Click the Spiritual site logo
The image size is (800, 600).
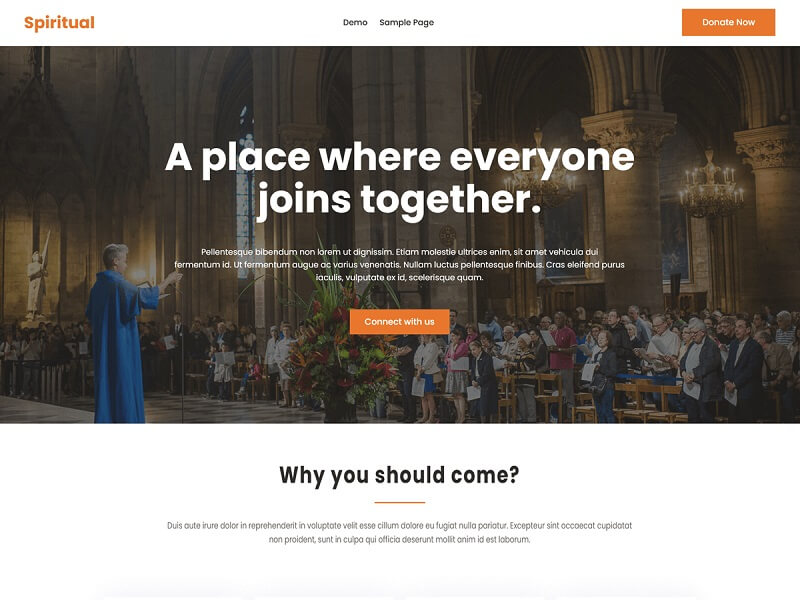coord(59,22)
